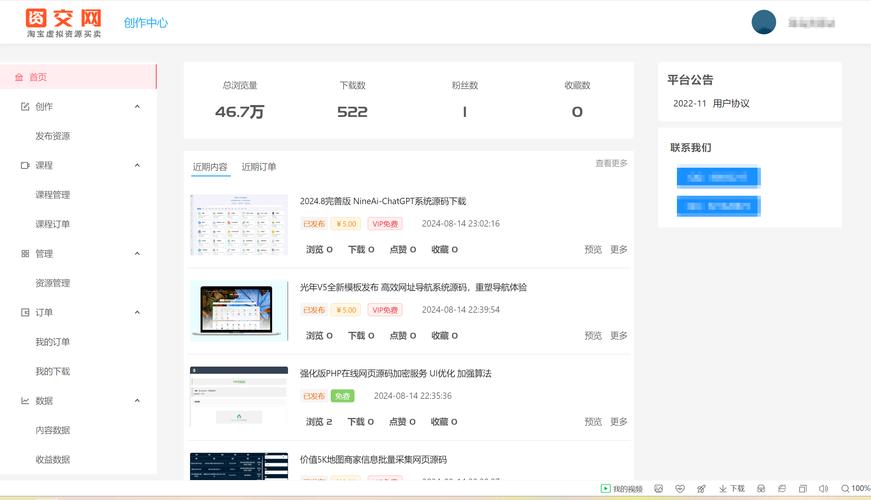Click the headset icon in browser status bar
Screen dimensions: 871x500
click(761, 489)
